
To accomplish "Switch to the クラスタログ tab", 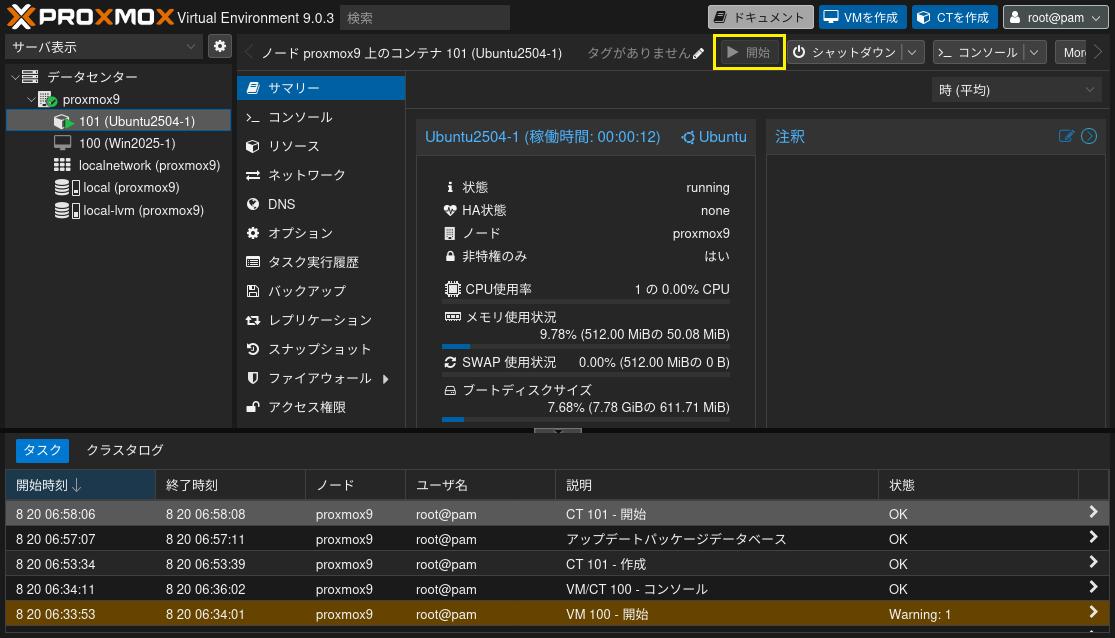I will click(124, 450).
